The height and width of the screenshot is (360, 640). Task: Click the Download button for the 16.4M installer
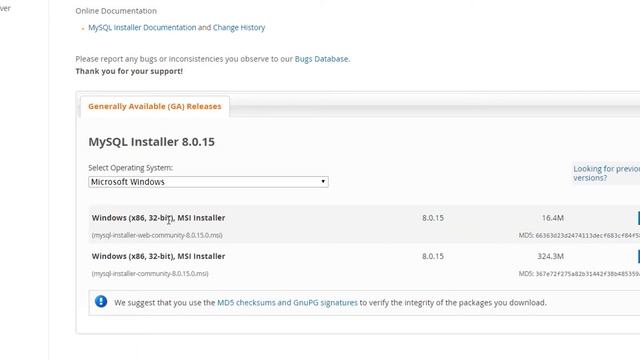coord(638,218)
